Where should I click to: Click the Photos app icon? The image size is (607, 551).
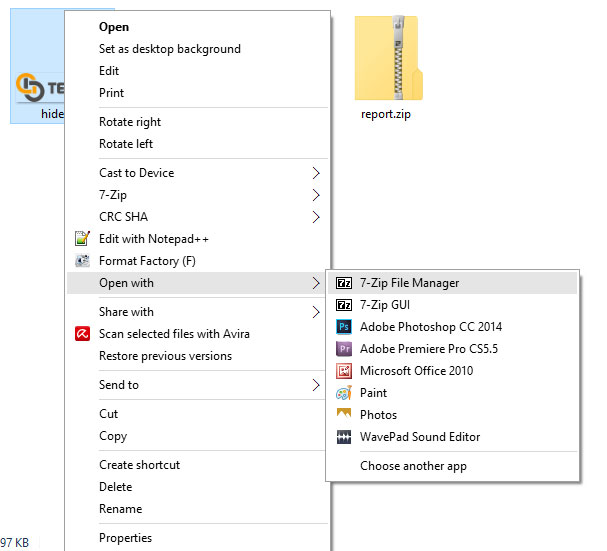tap(344, 414)
